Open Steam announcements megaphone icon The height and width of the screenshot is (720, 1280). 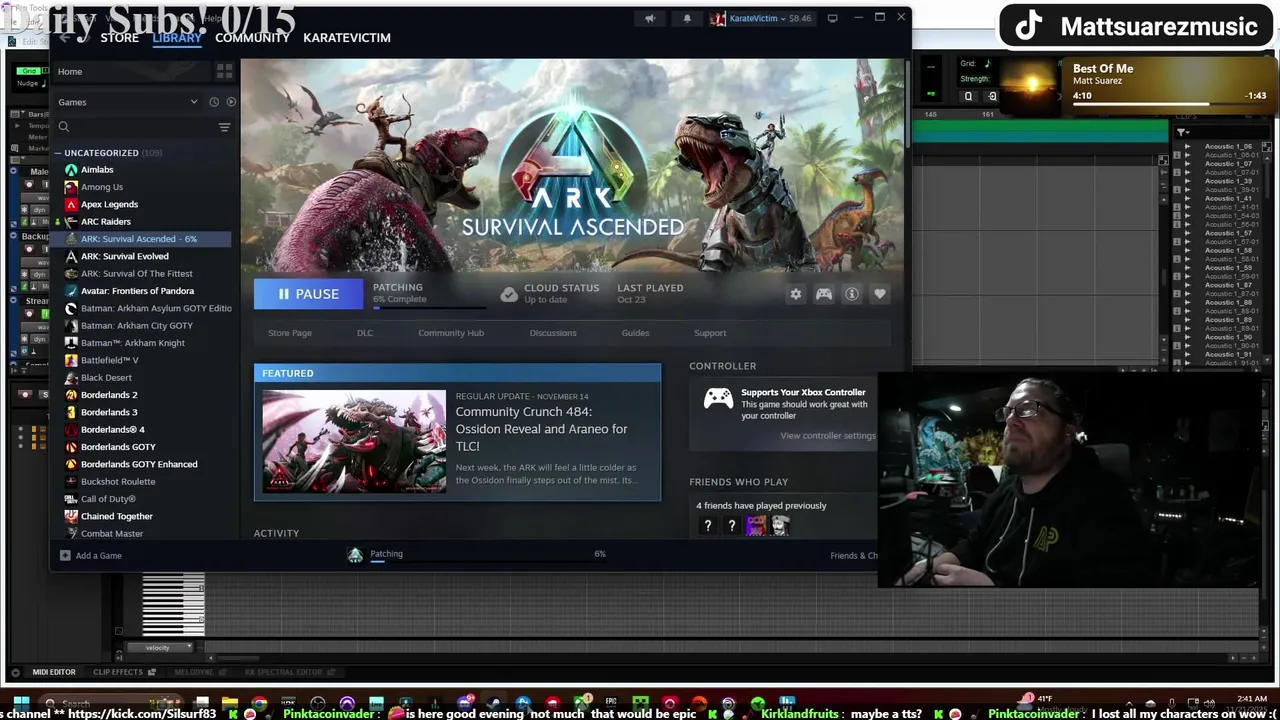coord(650,18)
